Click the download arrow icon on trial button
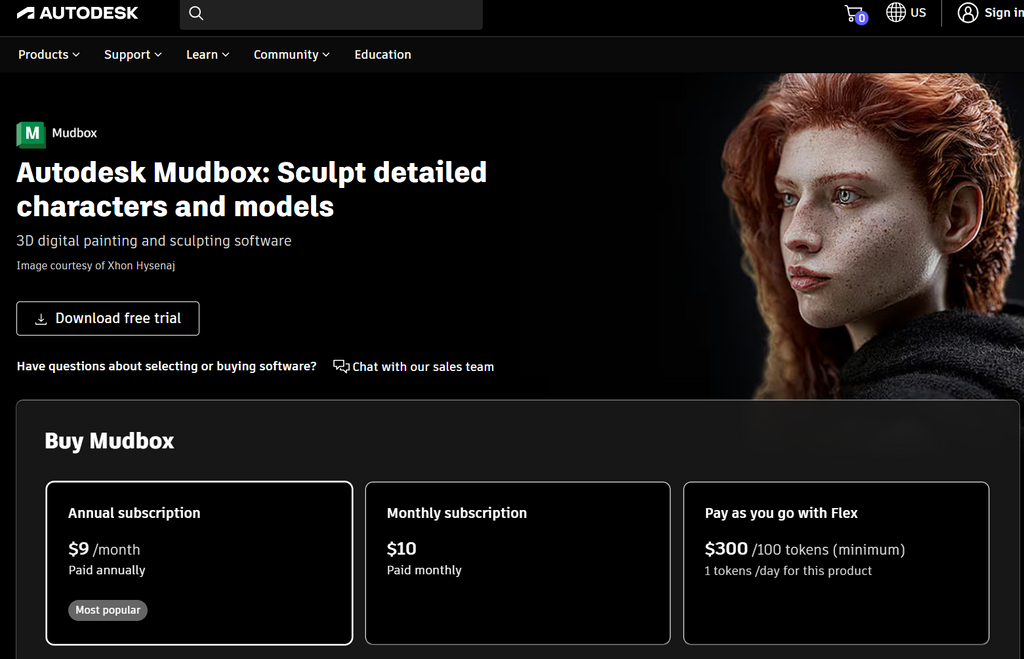 point(40,318)
